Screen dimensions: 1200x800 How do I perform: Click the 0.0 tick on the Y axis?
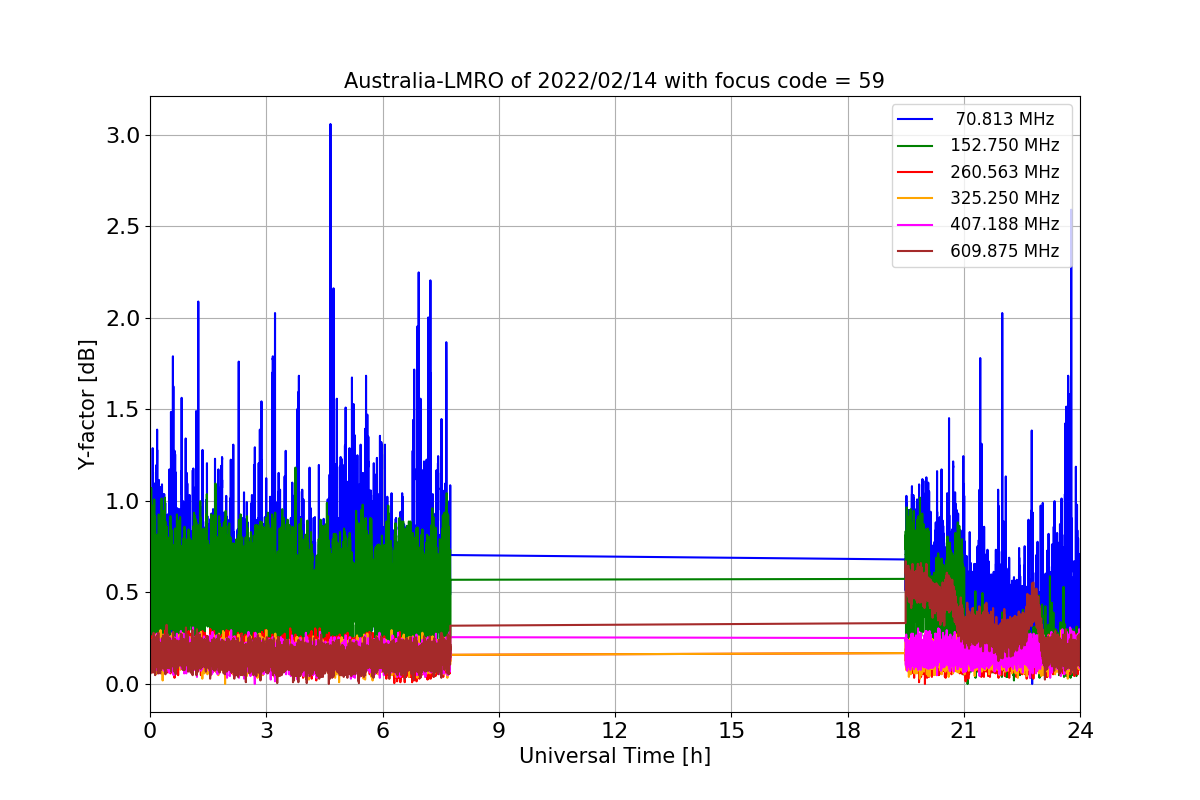(123, 684)
